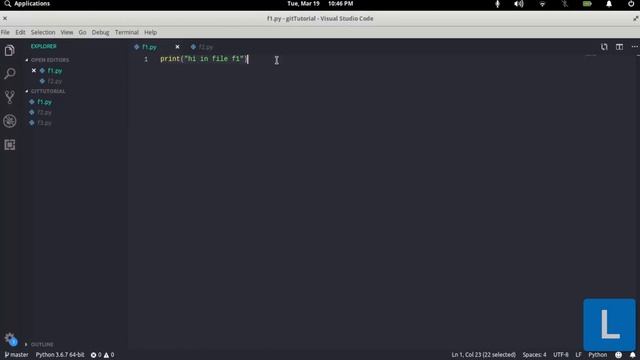Click the Split Editor icon
This screenshot has width=640, height=360.
click(620, 47)
